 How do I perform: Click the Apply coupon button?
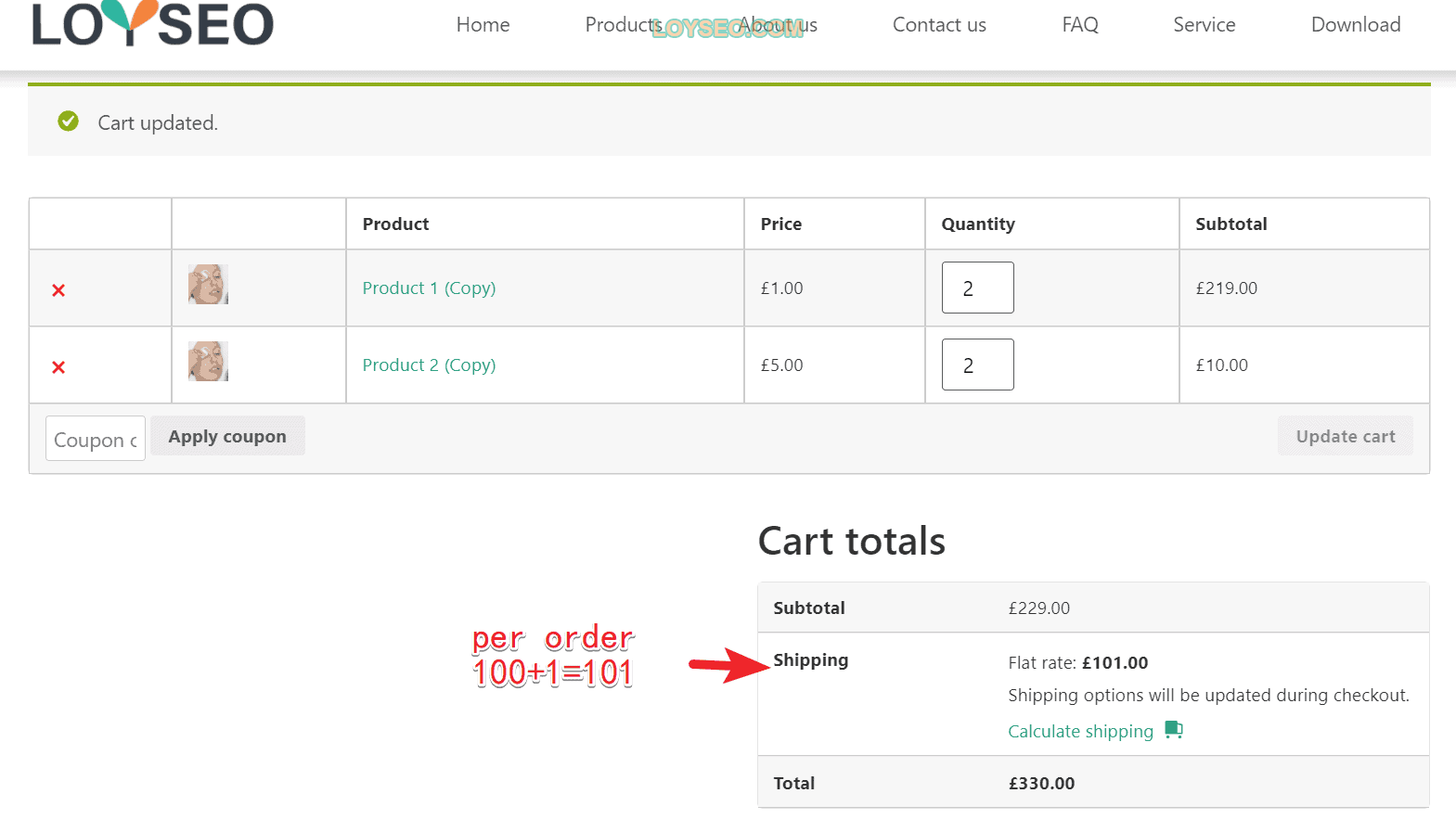pyautogui.click(x=227, y=436)
